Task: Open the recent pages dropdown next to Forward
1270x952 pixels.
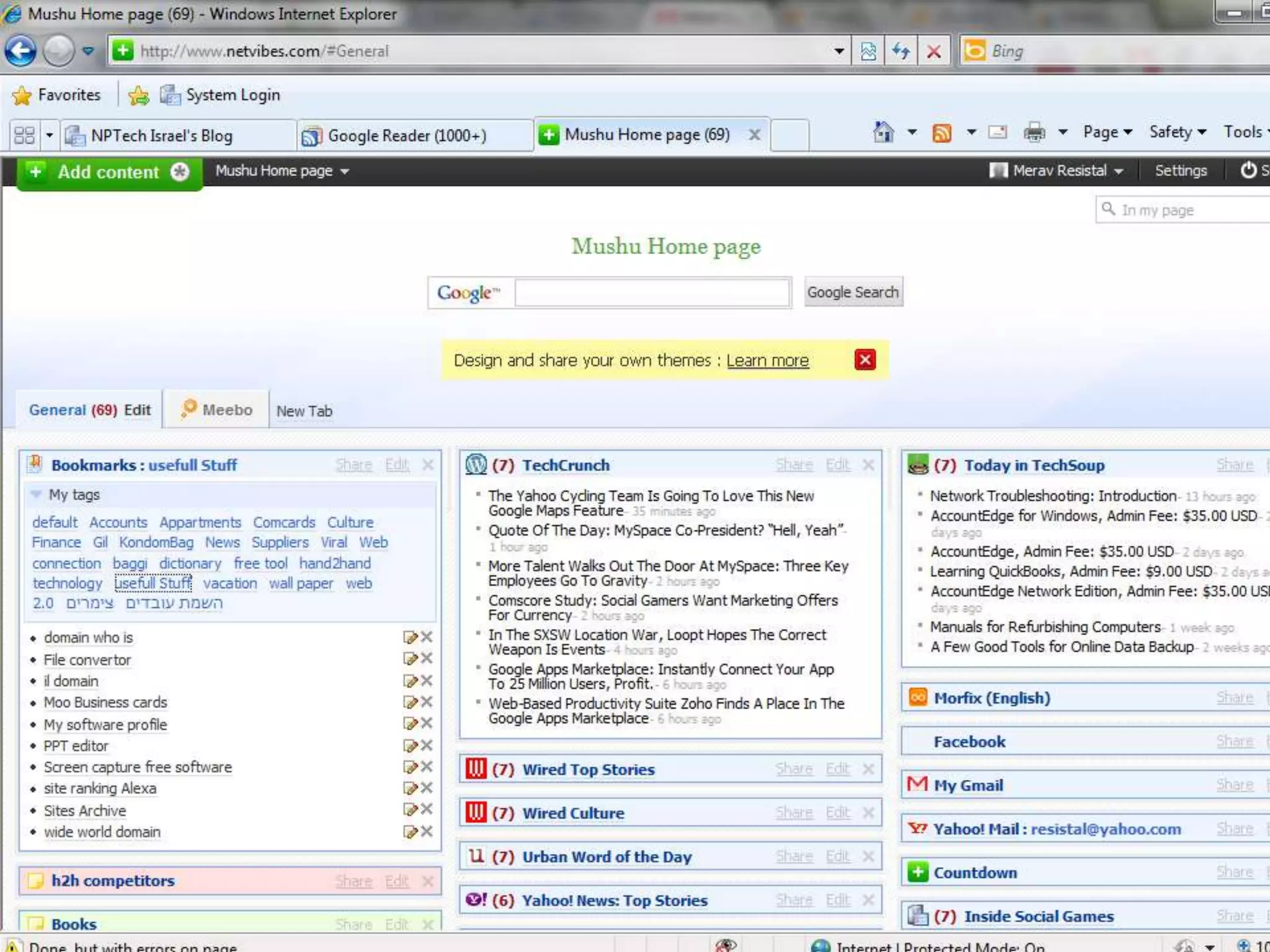Action: (x=88, y=51)
